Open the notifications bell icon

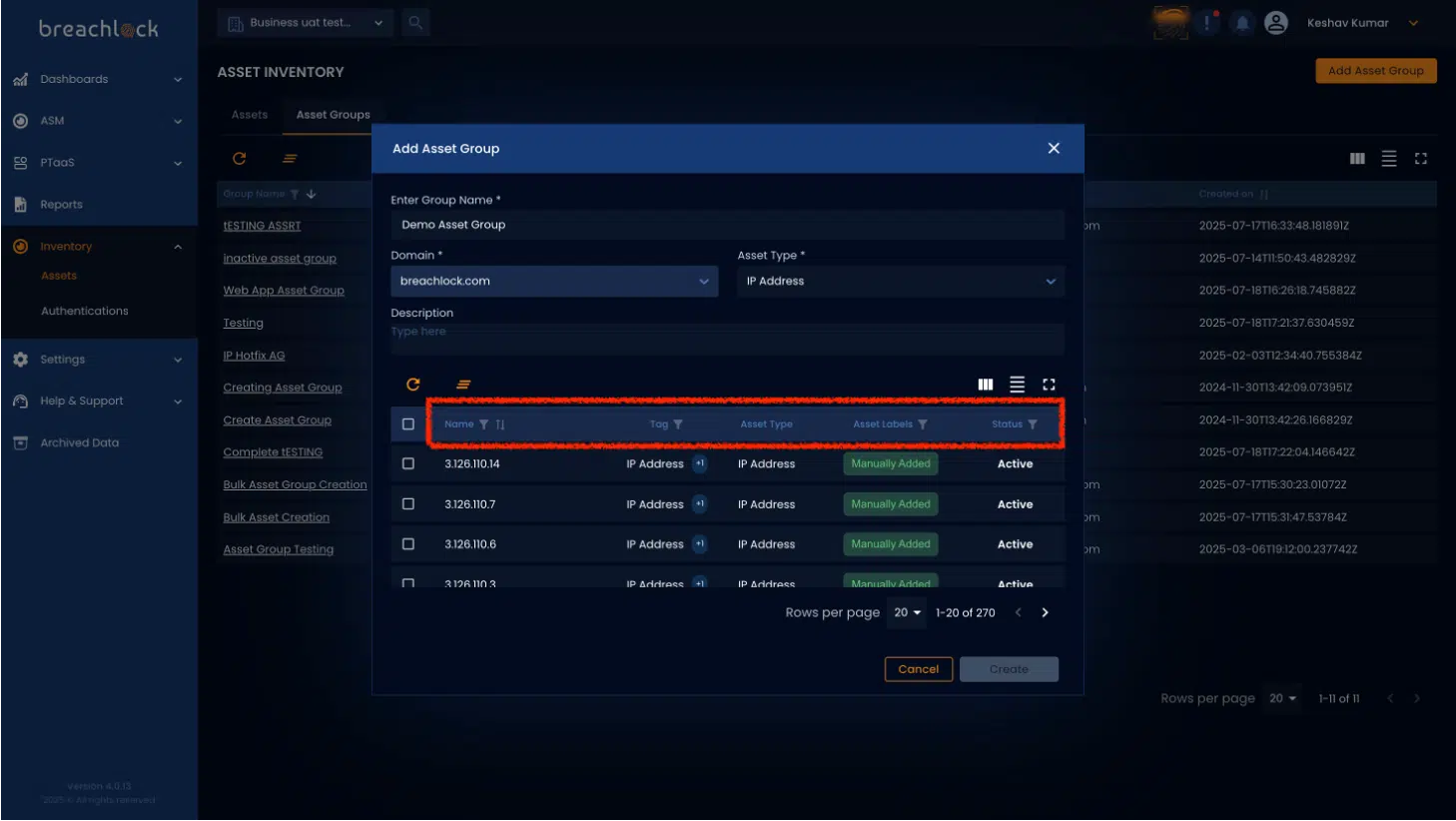pyautogui.click(x=1242, y=23)
